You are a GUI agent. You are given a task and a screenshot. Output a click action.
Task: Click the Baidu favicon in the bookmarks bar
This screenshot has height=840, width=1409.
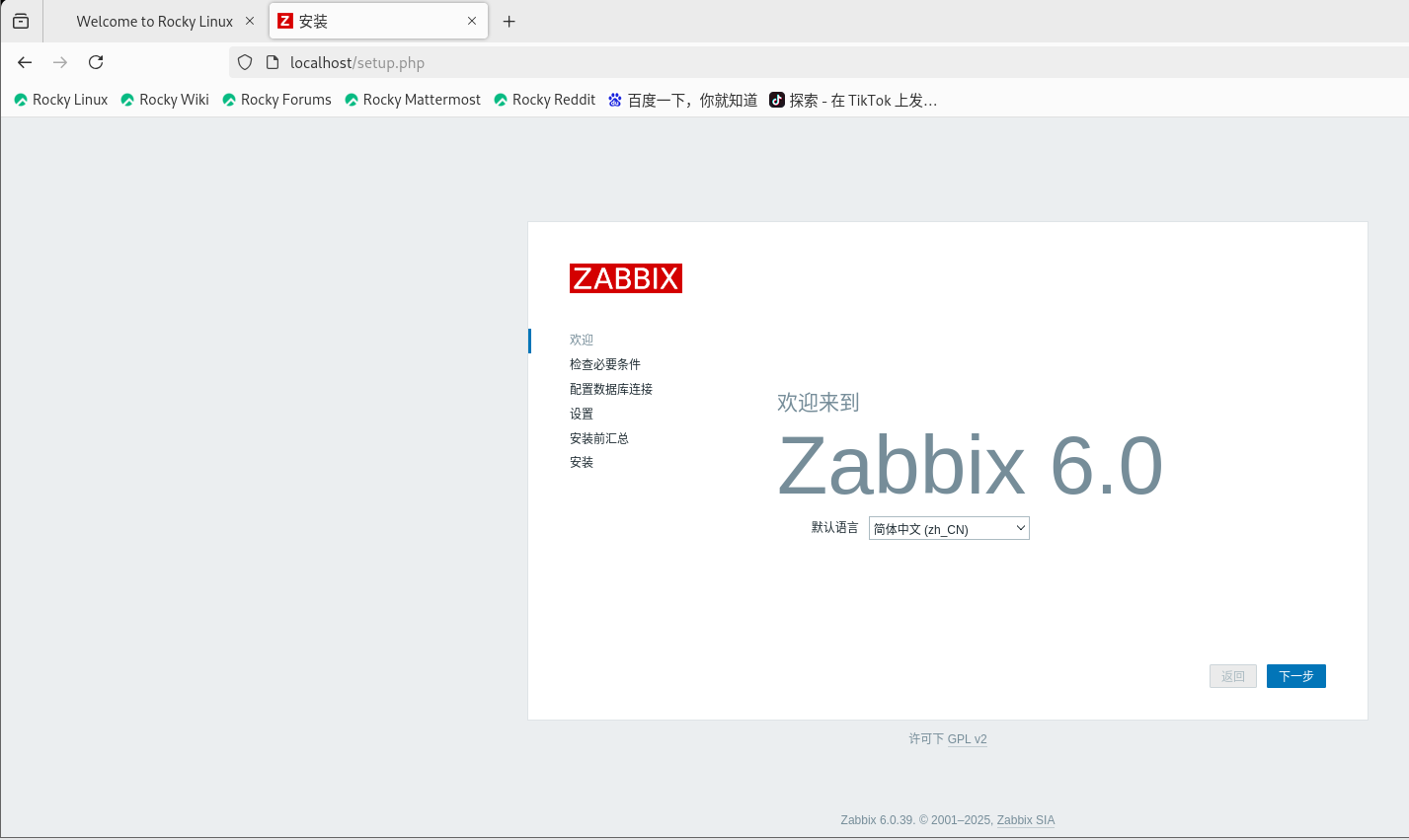point(613,99)
